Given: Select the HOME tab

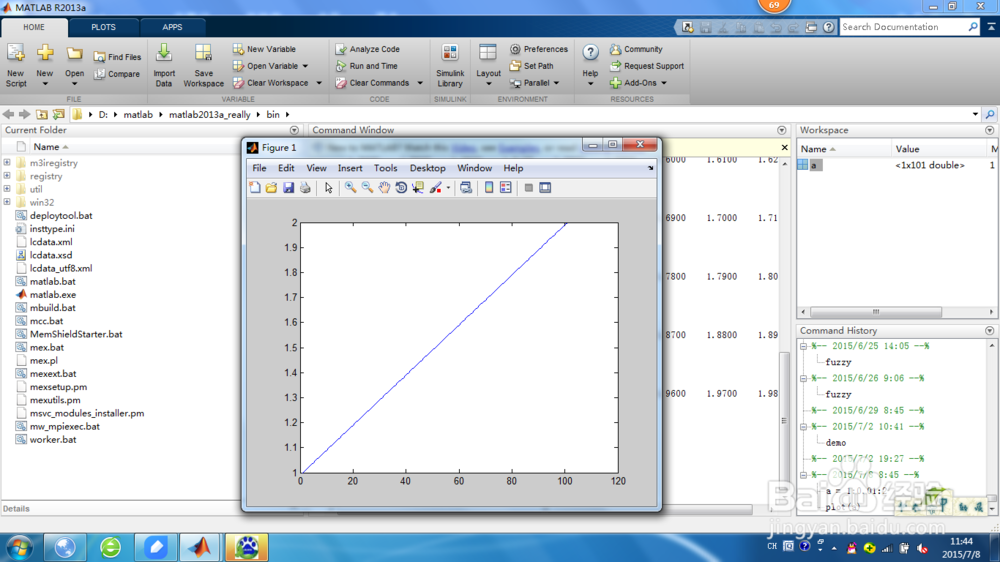Looking at the screenshot, I should (x=34, y=27).
